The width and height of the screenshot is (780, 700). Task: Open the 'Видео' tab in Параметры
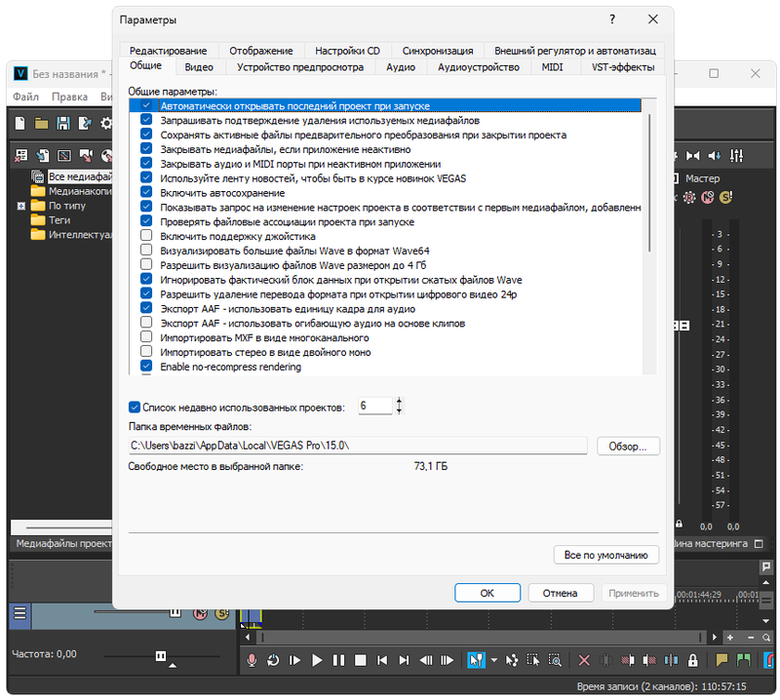coord(199,67)
